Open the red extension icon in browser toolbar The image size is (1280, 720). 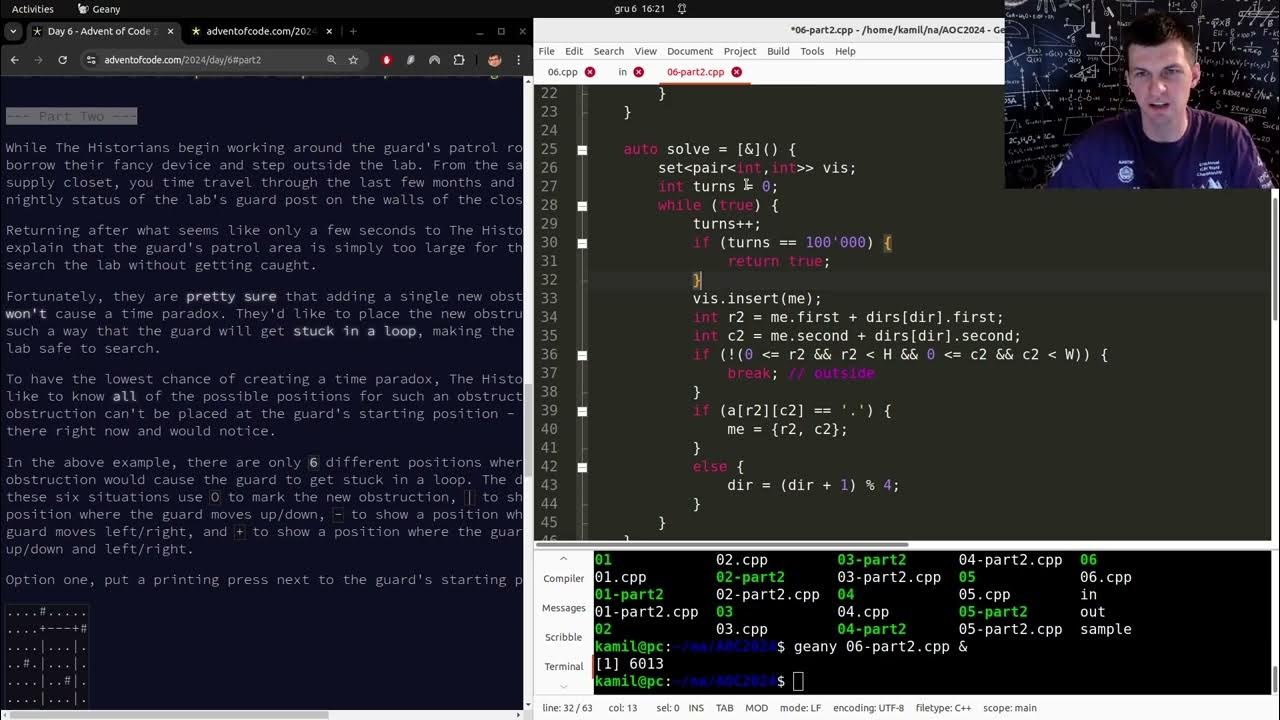(387, 60)
